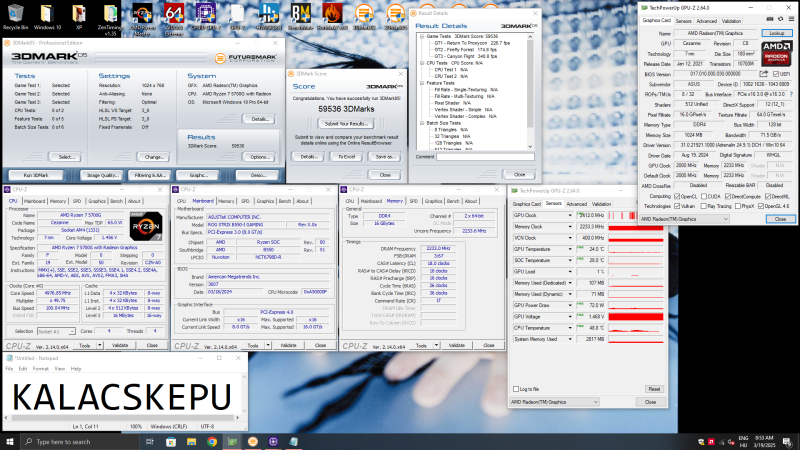Viewport: 800px width, 450px height.
Task: Launch the BenchMate desktop shortcut
Action: (301, 15)
